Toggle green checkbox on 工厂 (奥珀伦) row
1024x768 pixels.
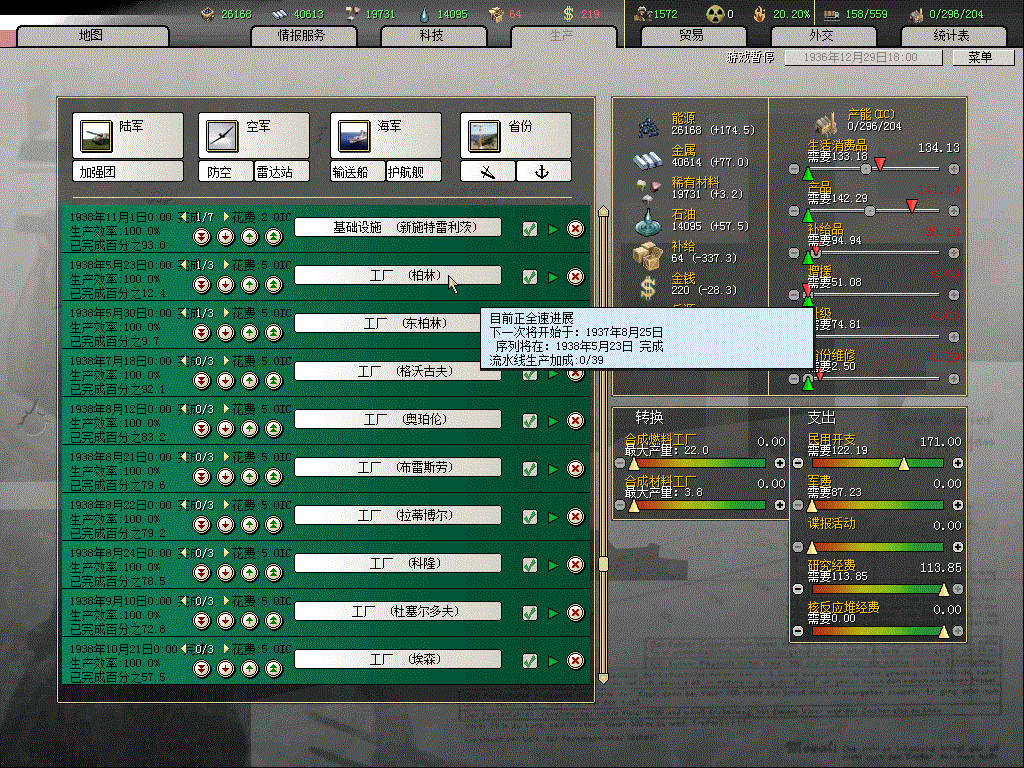[x=530, y=421]
